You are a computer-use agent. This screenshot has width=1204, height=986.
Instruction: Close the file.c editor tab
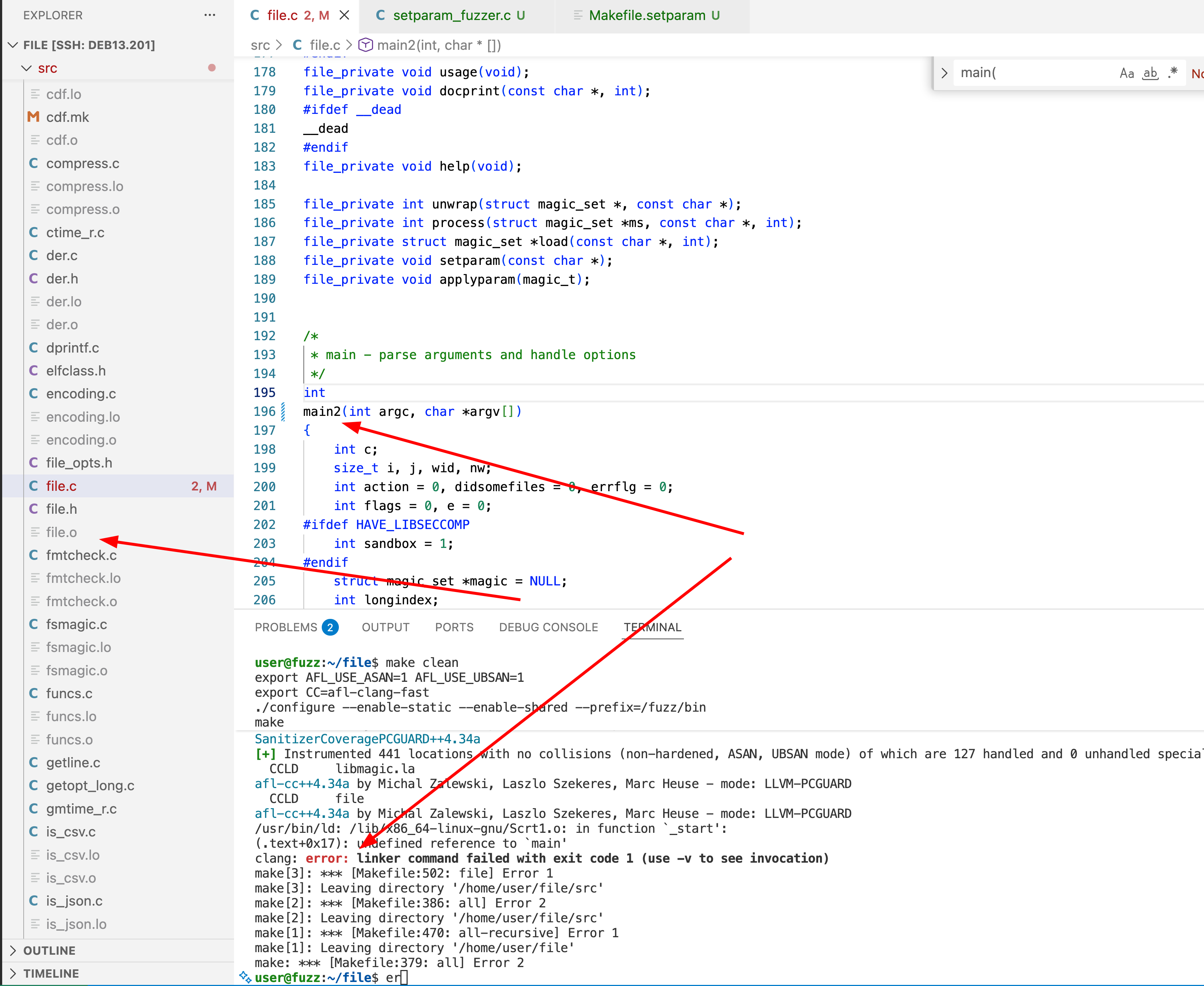point(344,15)
